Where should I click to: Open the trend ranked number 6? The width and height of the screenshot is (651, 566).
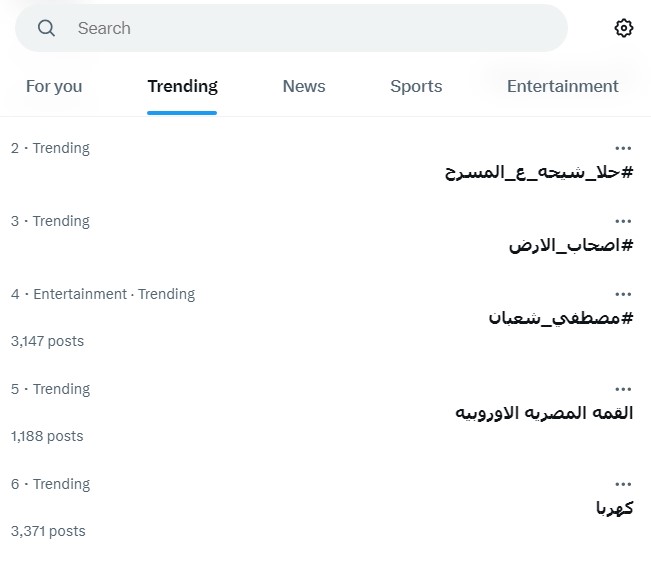click(614, 508)
